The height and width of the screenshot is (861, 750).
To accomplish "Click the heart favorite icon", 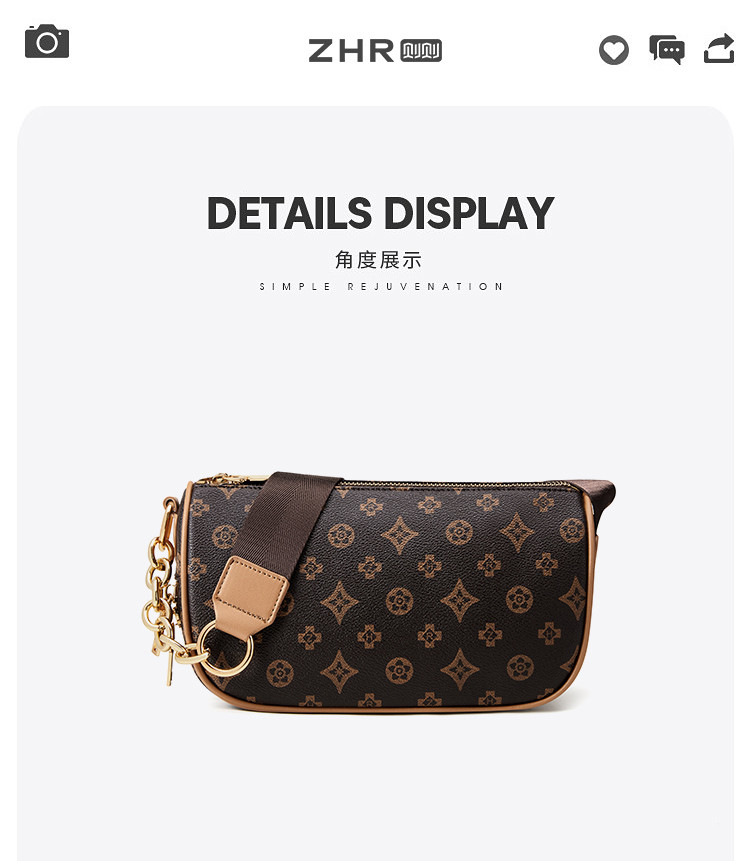I will pyautogui.click(x=613, y=50).
